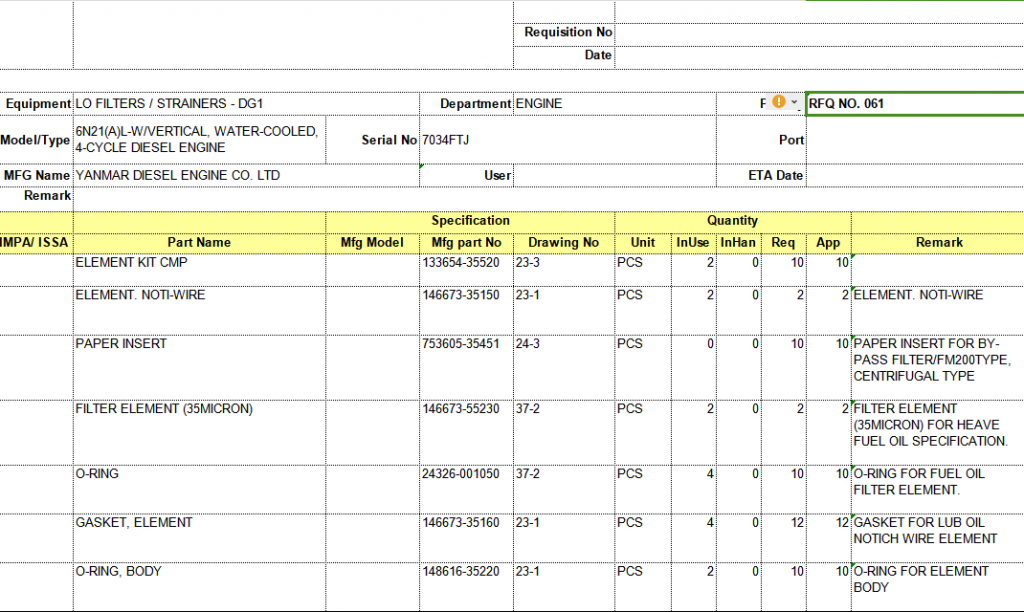Select the RFQ NO. 061 cell
1024x612 pixels.
[x=914, y=104]
